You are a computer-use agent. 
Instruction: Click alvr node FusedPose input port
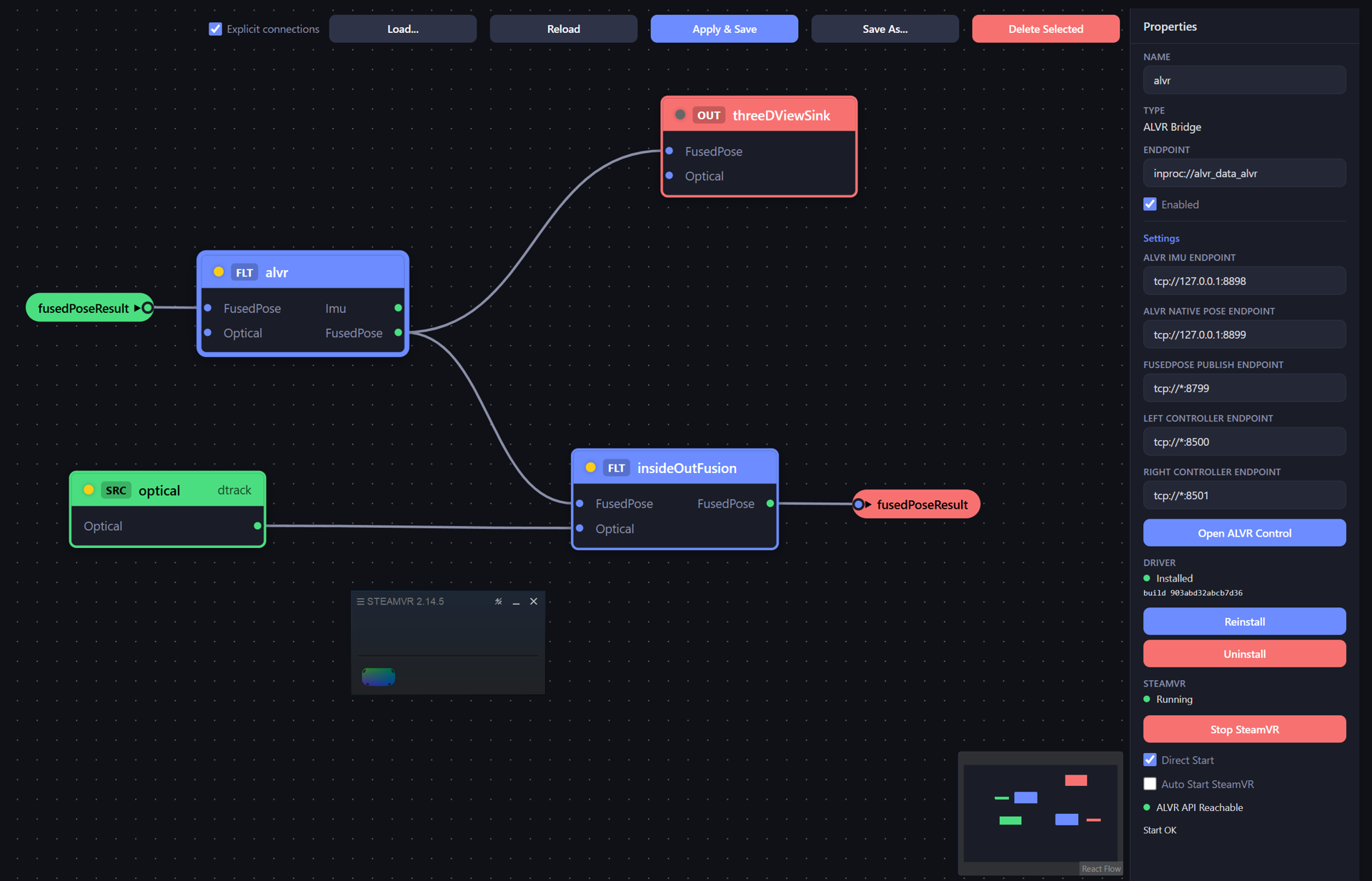[208, 308]
